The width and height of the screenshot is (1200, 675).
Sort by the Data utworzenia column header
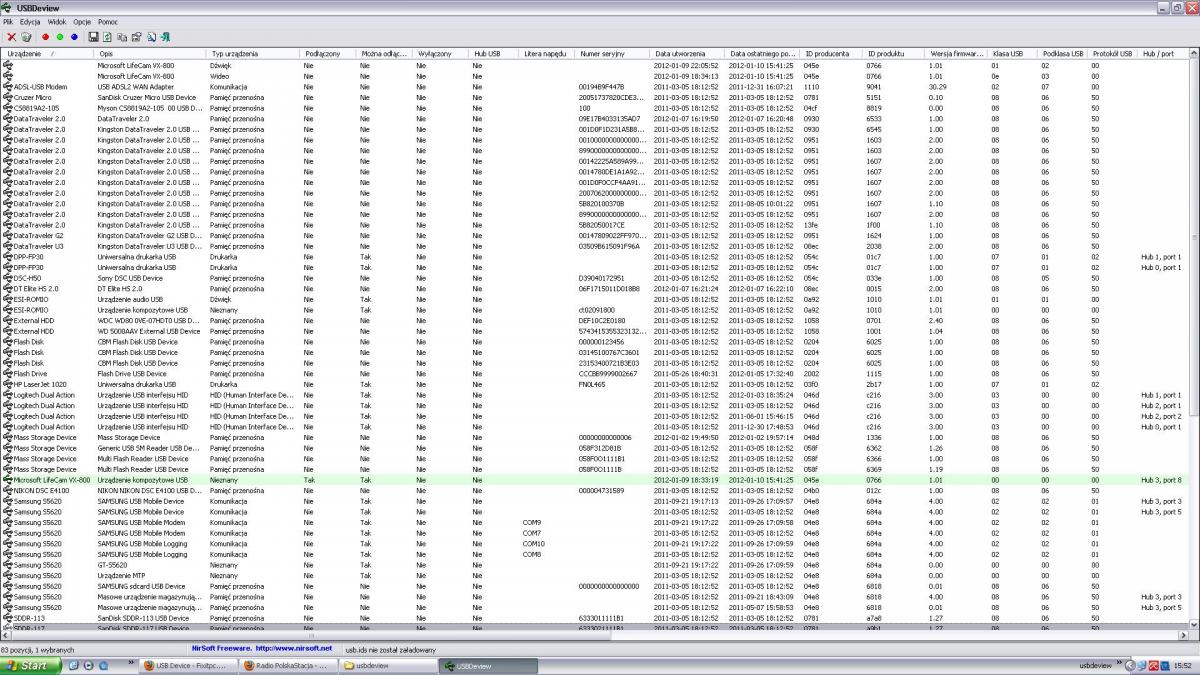click(x=688, y=53)
